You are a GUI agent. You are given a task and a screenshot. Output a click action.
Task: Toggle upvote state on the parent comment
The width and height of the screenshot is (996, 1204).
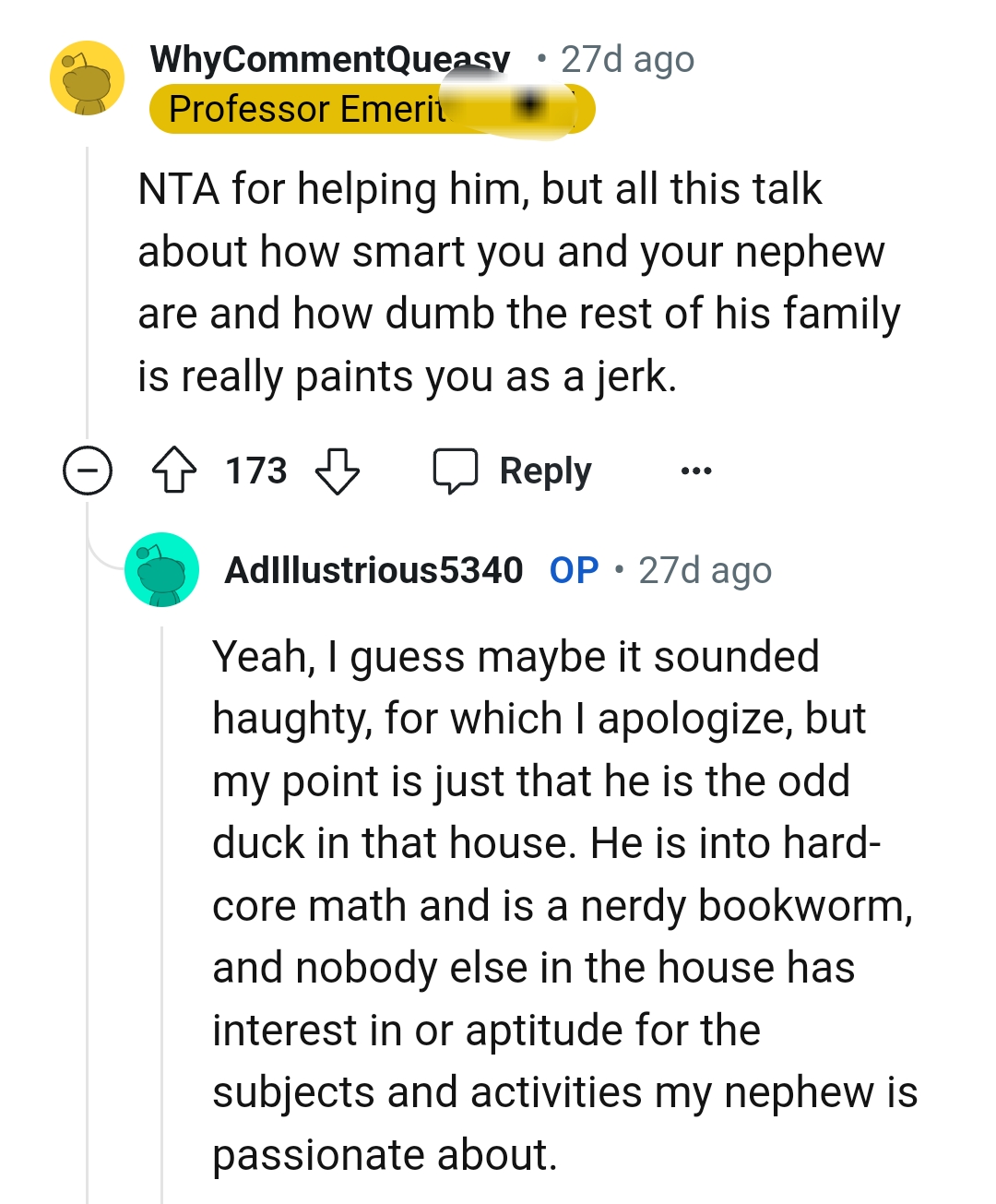[176, 471]
